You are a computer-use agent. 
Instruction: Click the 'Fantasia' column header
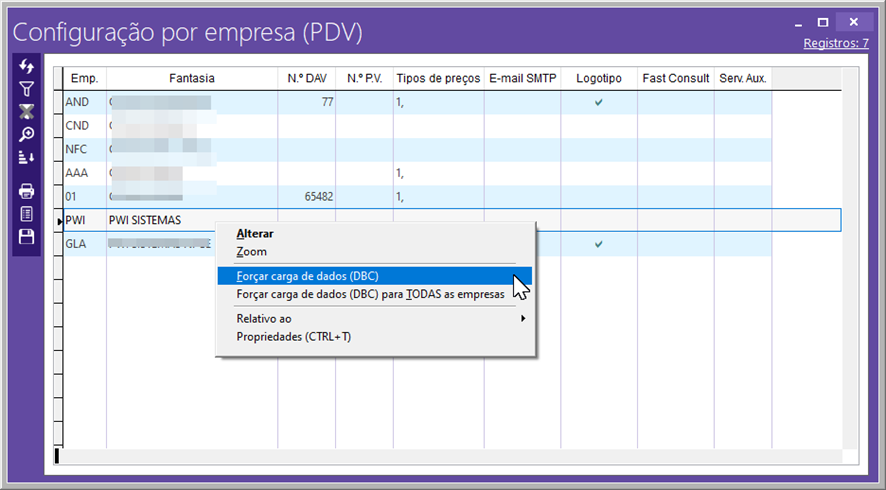pyautogui.click(x=191, y=78)
